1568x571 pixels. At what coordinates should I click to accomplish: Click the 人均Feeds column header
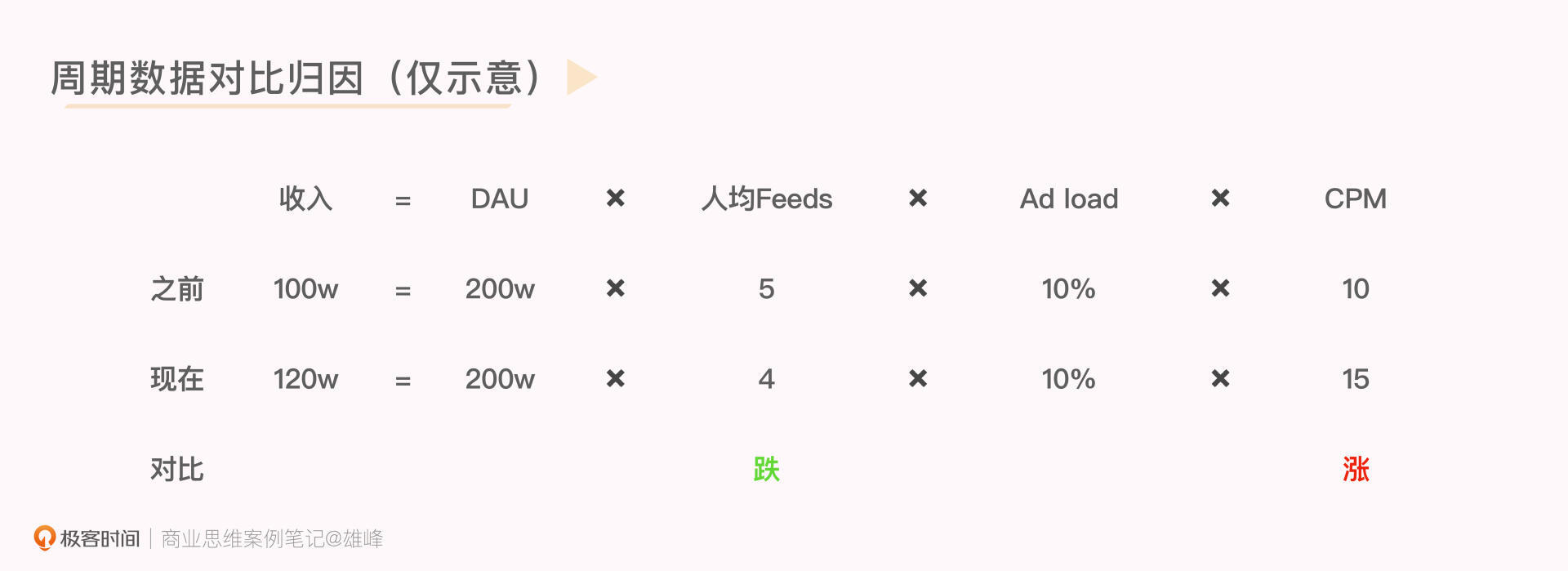tap(767, 199)
